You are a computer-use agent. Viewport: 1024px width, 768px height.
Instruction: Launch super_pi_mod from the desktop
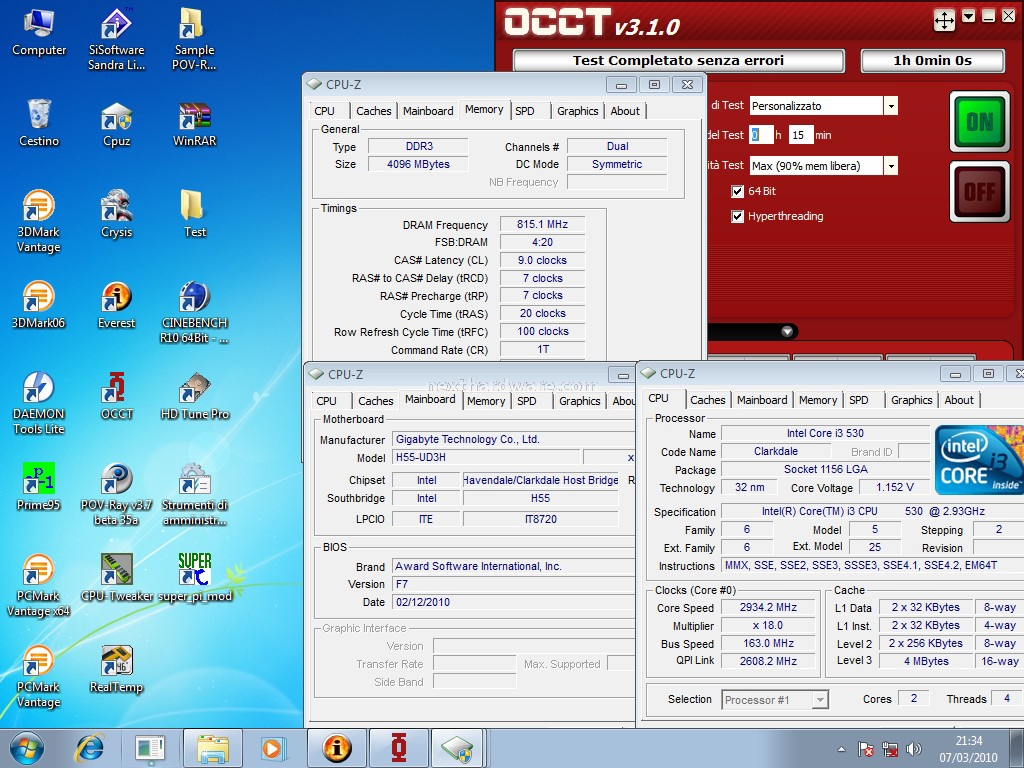194,578
